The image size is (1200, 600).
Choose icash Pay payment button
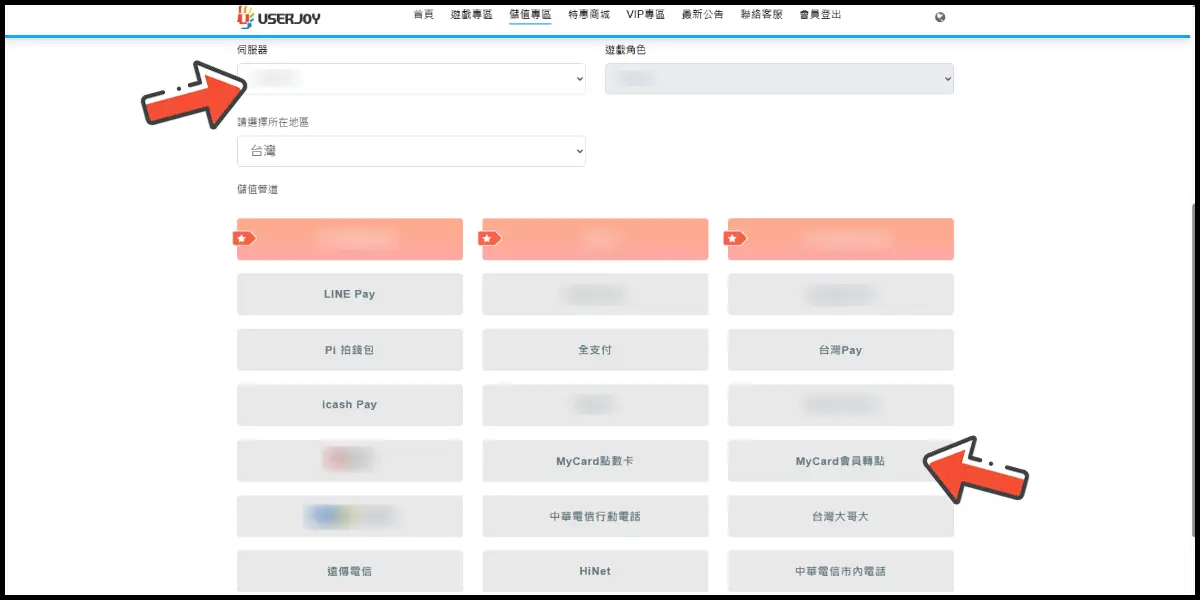[x=350, y=405]
